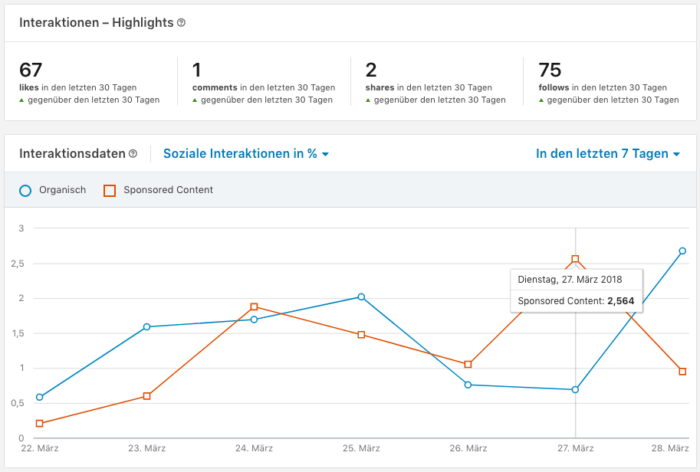Click the y-axis label 2,5
700x472 pixels.
coord(18,264)
